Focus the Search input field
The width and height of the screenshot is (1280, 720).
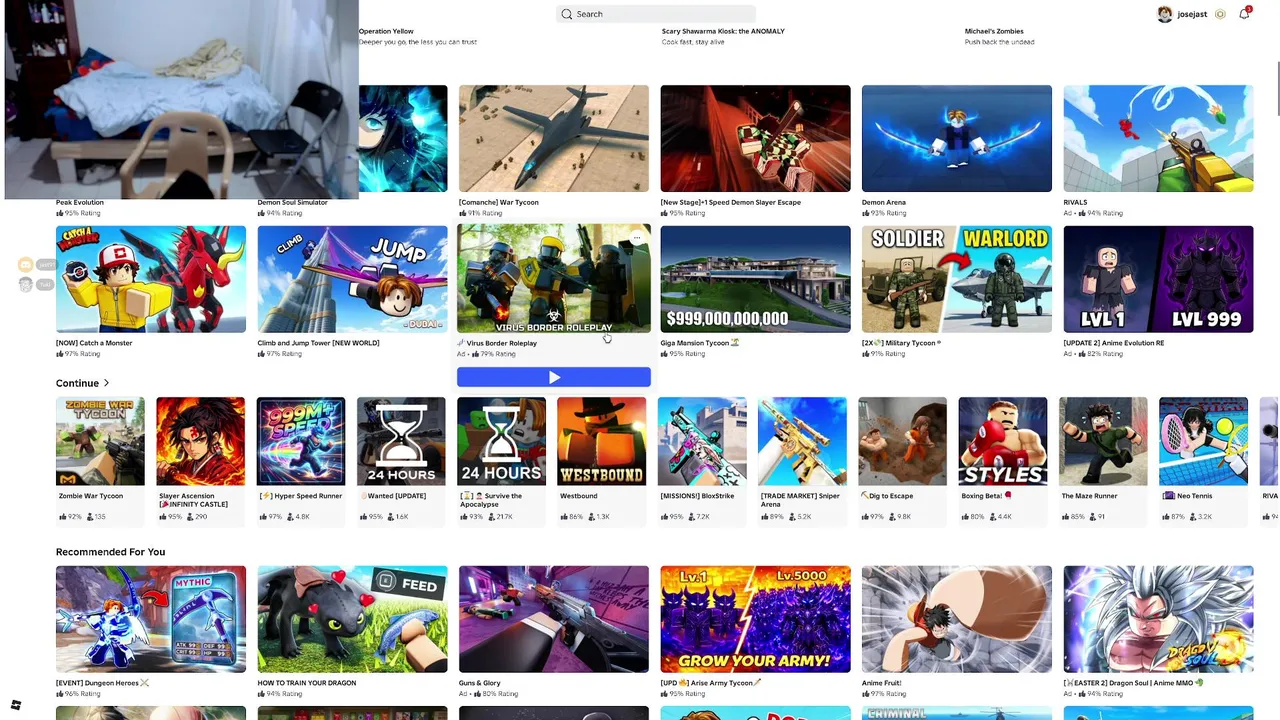coord(656,14)
